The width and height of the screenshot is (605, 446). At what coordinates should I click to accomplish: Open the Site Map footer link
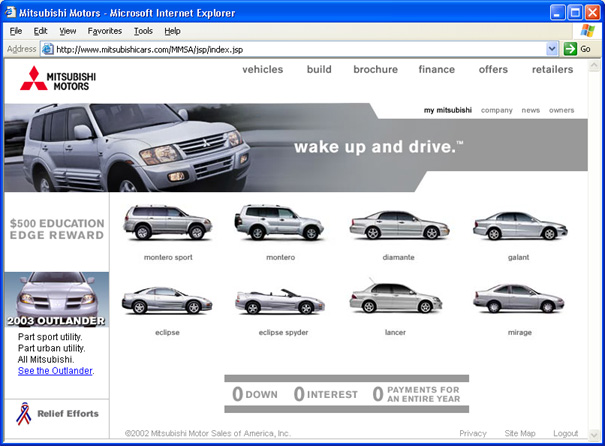tap(520, 433)
